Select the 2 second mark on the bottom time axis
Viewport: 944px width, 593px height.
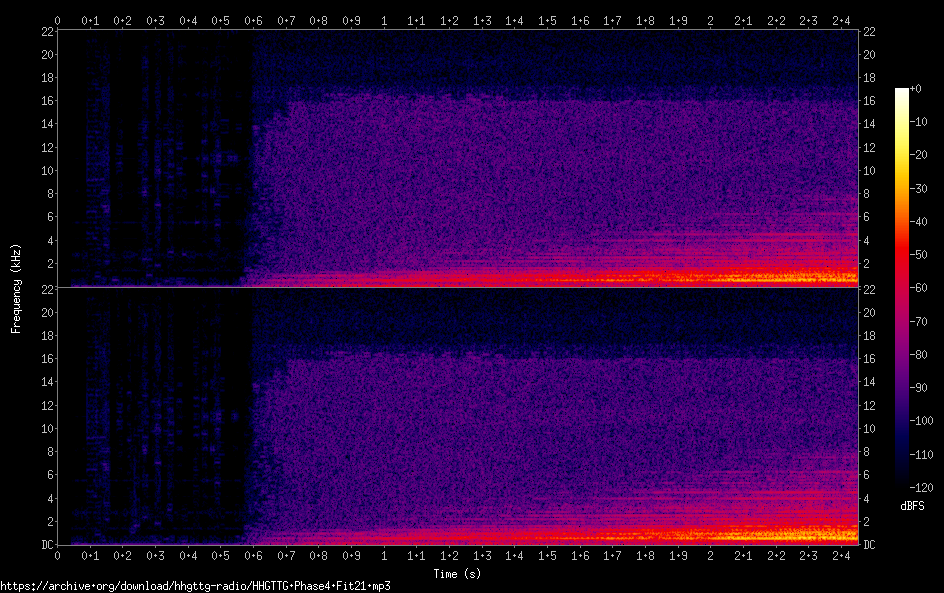(x=711, y=555)
